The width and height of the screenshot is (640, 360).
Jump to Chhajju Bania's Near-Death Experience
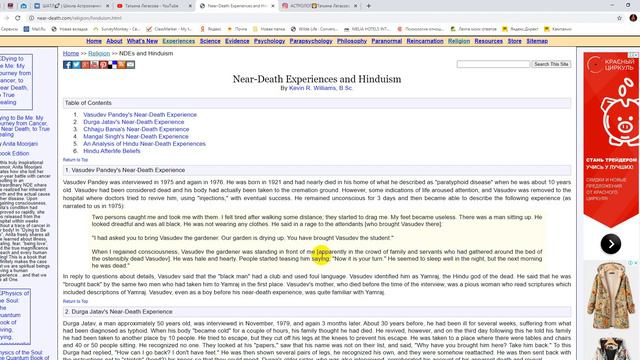point(136,129)
